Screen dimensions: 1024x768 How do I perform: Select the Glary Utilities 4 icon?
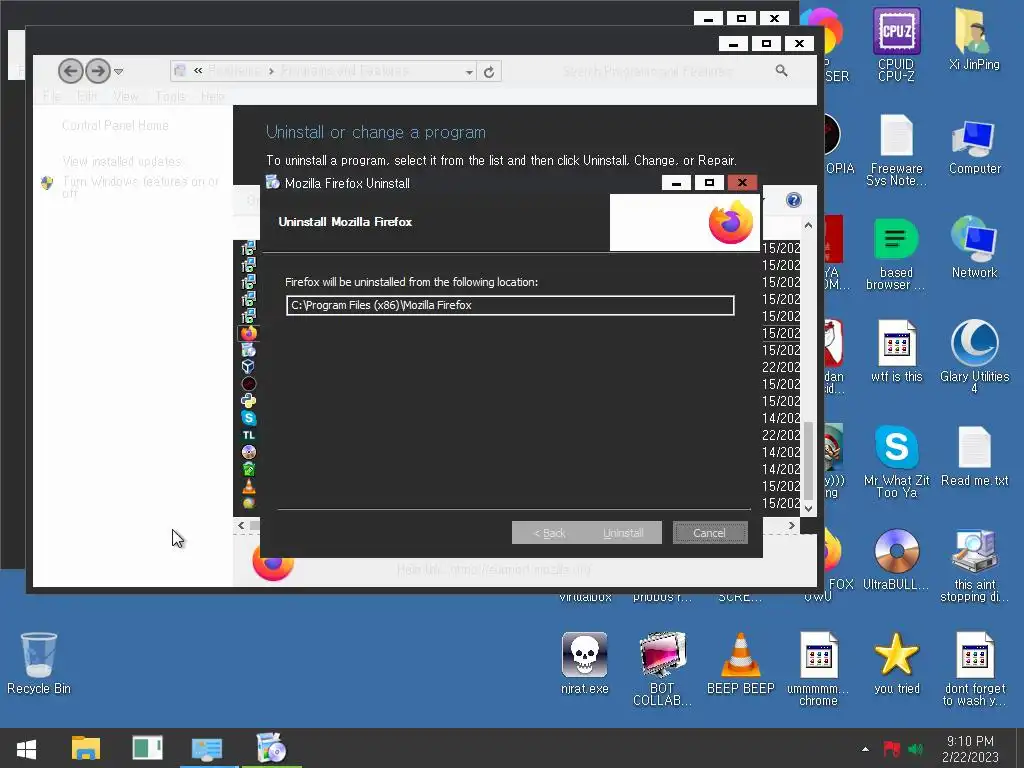click(974, 357)
